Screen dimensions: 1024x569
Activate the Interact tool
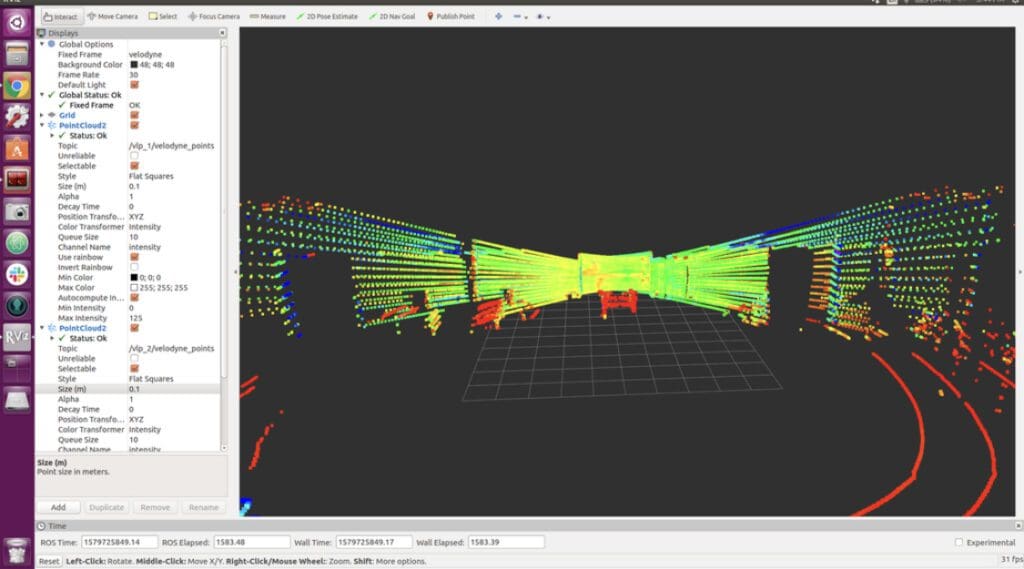60,16
